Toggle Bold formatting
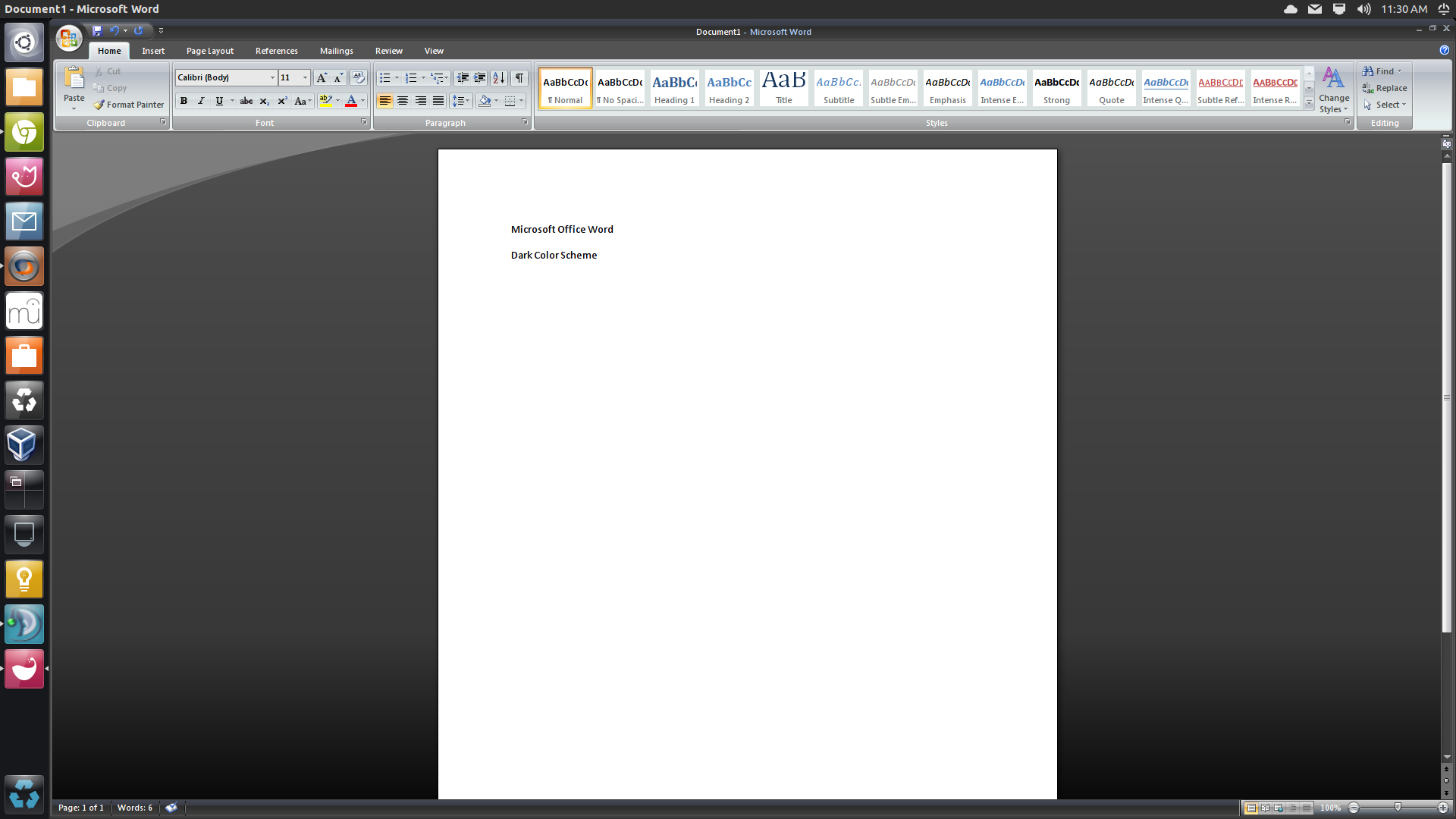Viewport: 1456px width, 819px height. 184,101
